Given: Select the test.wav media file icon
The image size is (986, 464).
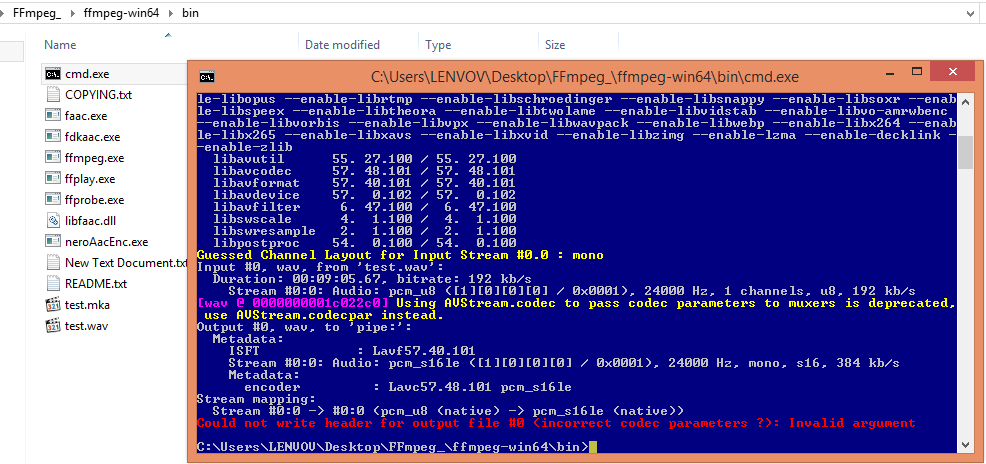Looking at the screenshot, I should tap(53, 326).
